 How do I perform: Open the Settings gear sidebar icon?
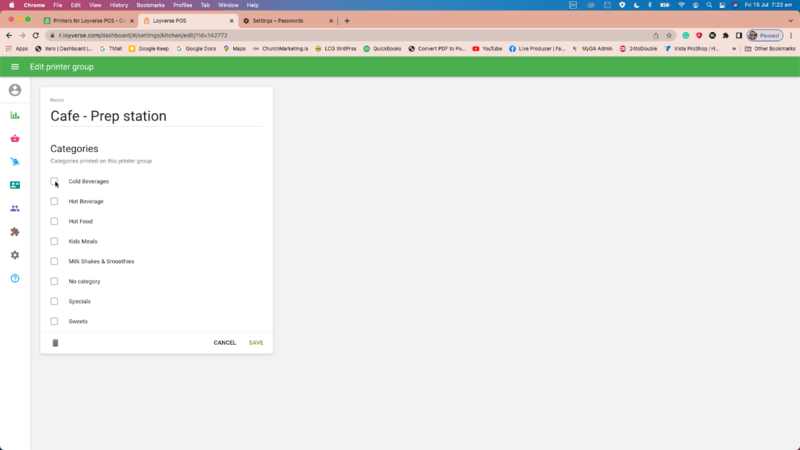click(15, 255)
